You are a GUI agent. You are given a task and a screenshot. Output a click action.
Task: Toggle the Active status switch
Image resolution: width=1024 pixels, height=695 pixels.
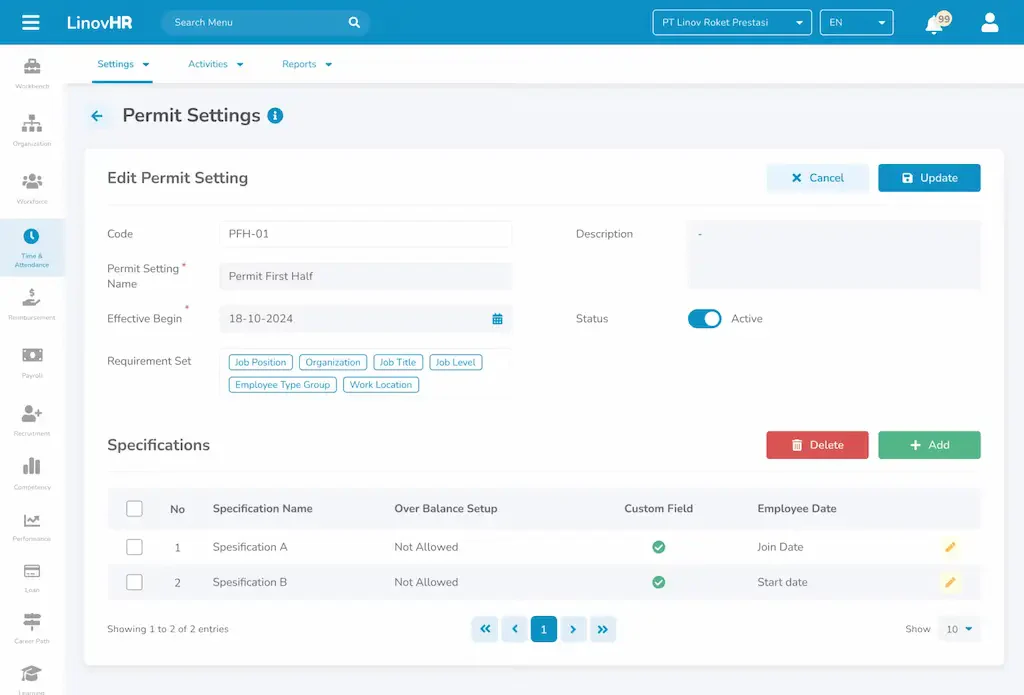(704, 319)
